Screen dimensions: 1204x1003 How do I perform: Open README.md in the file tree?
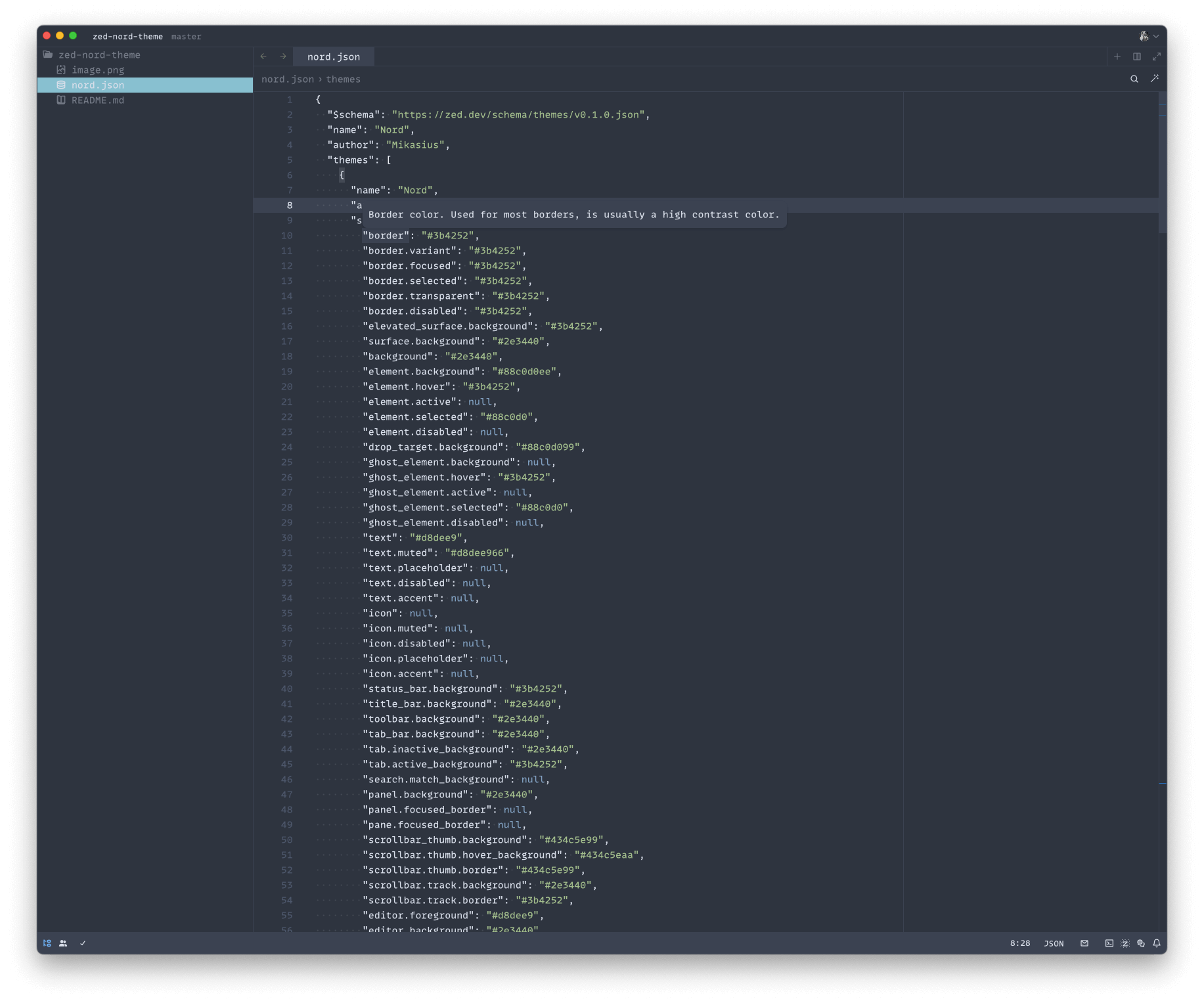(98, 100)
